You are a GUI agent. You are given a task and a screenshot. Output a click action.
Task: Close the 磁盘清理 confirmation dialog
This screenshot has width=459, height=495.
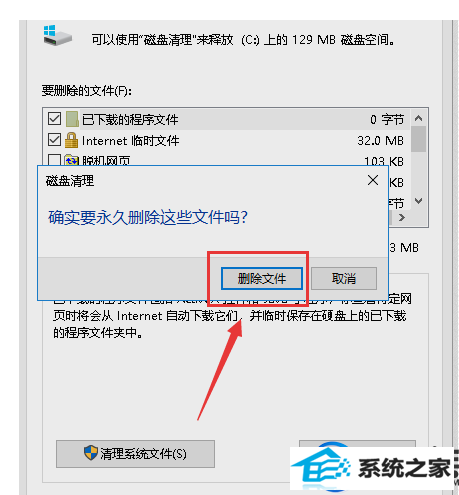pos(373,180)
